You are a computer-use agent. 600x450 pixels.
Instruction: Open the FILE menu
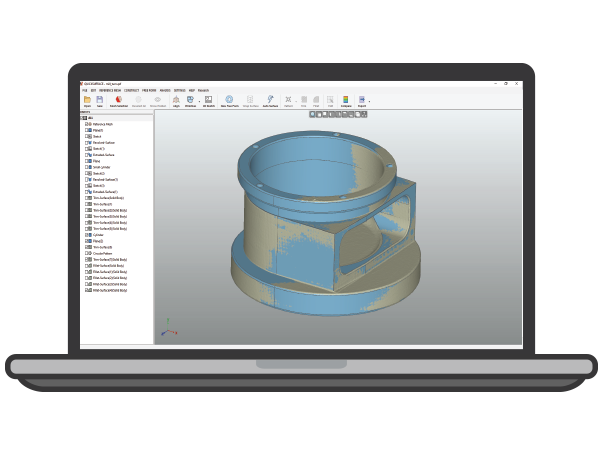85,89
